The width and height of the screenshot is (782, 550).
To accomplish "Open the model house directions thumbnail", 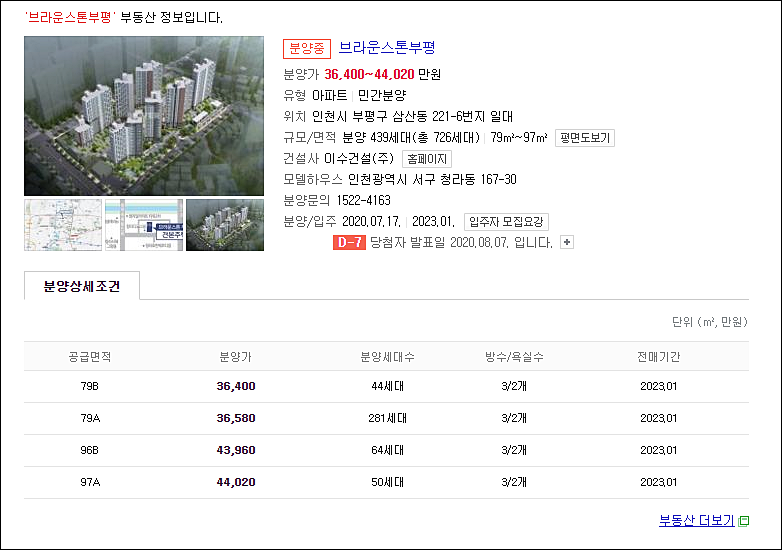I will (144, 225).
